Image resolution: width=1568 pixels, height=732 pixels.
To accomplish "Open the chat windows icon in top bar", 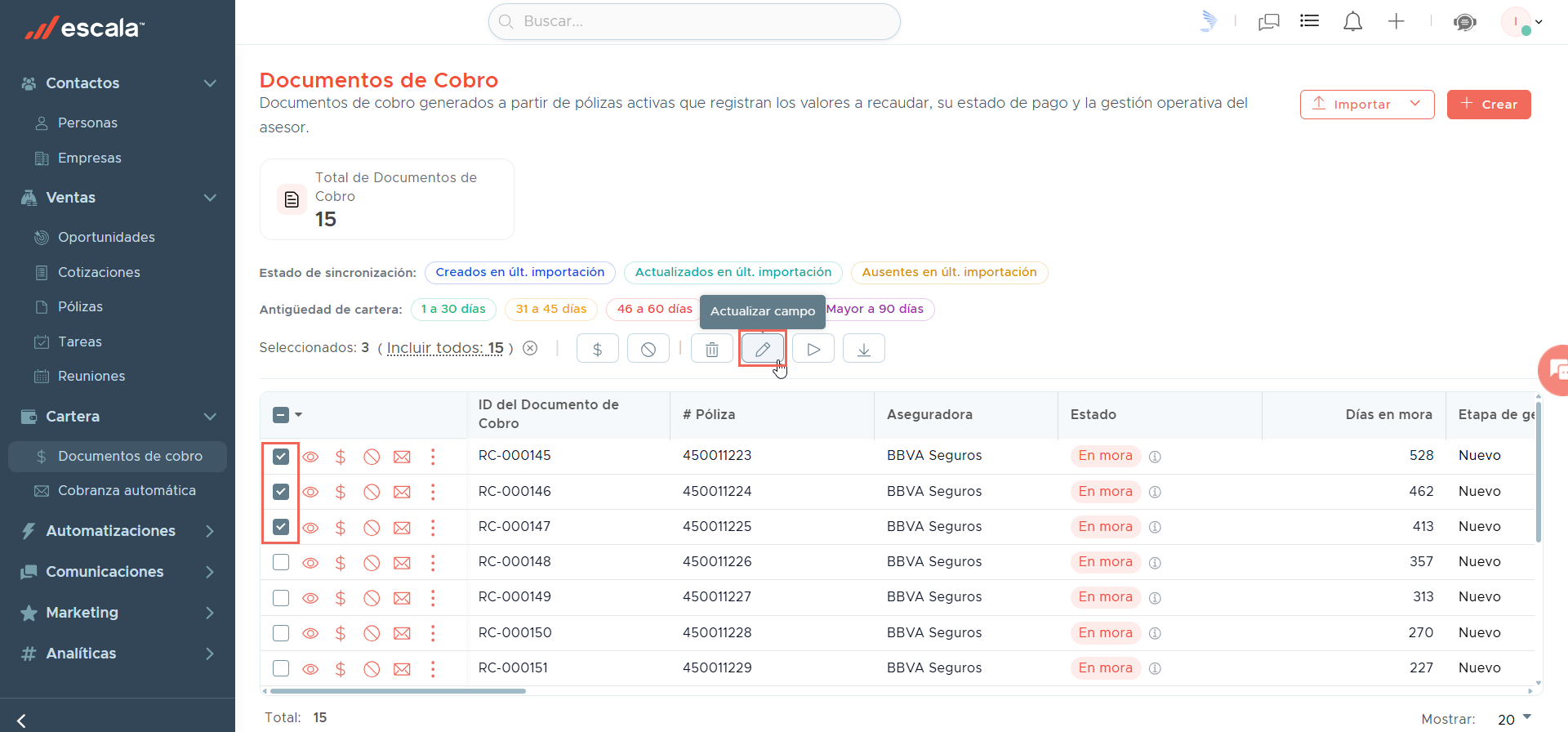I will coord(1269,21).
